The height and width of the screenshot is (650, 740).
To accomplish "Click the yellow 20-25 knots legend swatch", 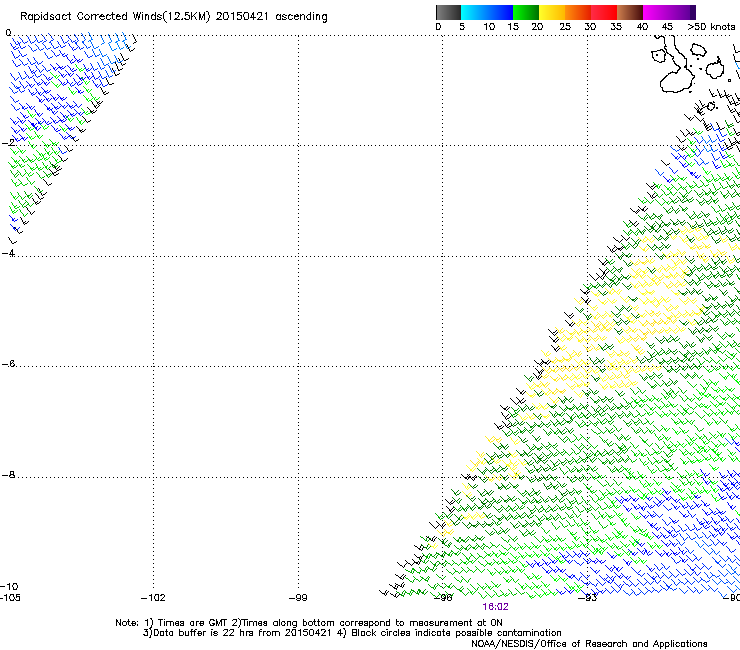I will tap(552, 12).
